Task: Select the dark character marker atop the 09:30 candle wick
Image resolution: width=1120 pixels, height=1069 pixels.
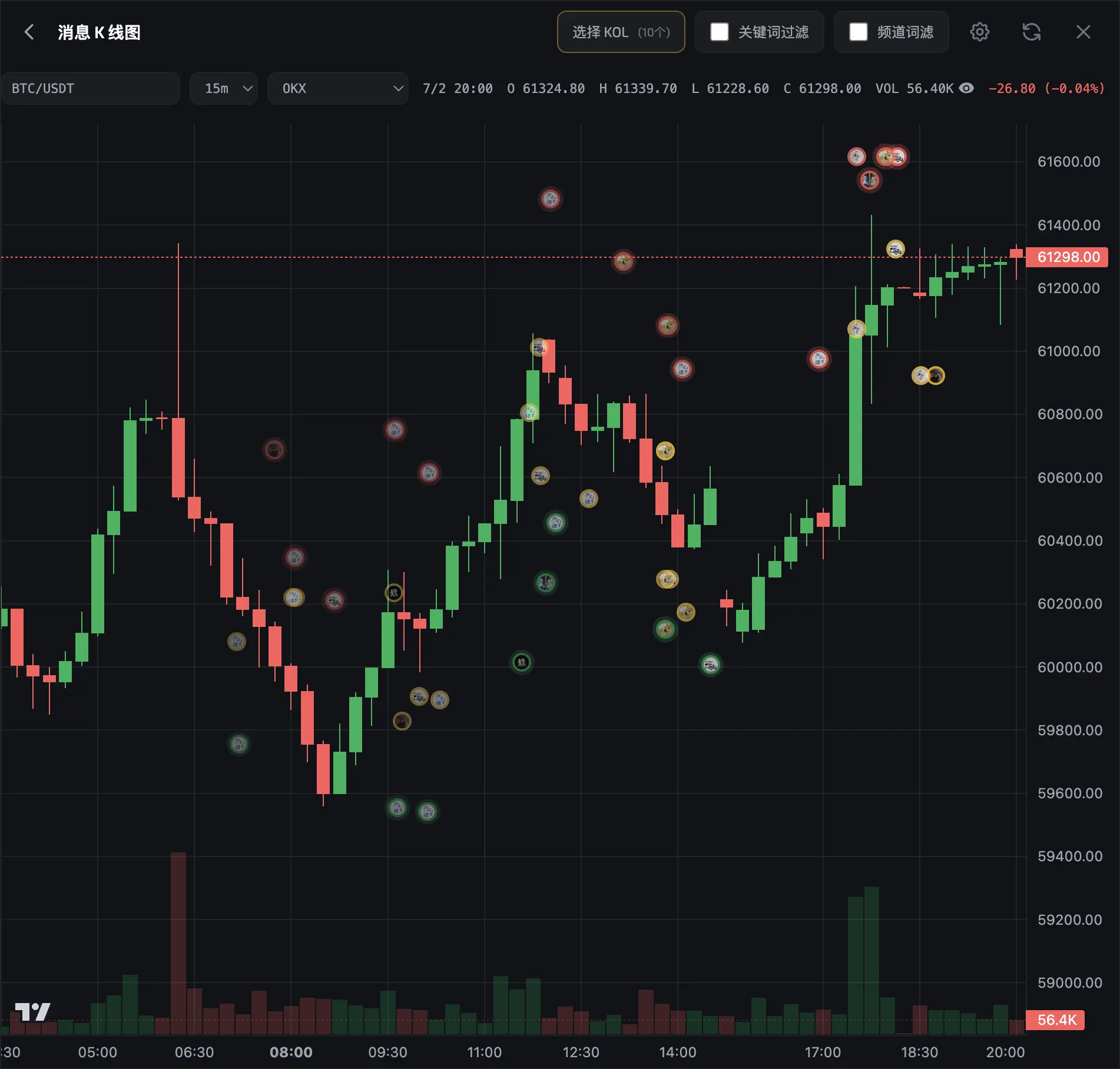Action: pyautogui.click(x=394, y=593)
